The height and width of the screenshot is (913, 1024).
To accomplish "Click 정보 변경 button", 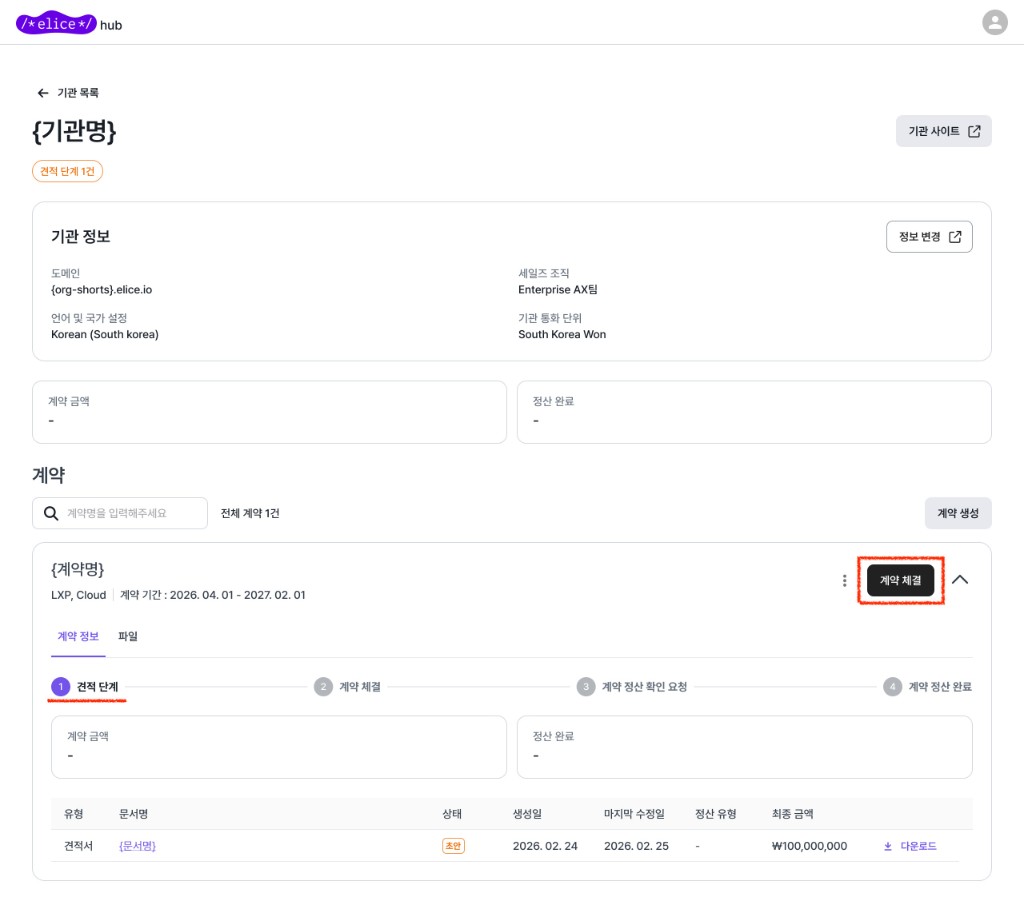I will point(929,236).
